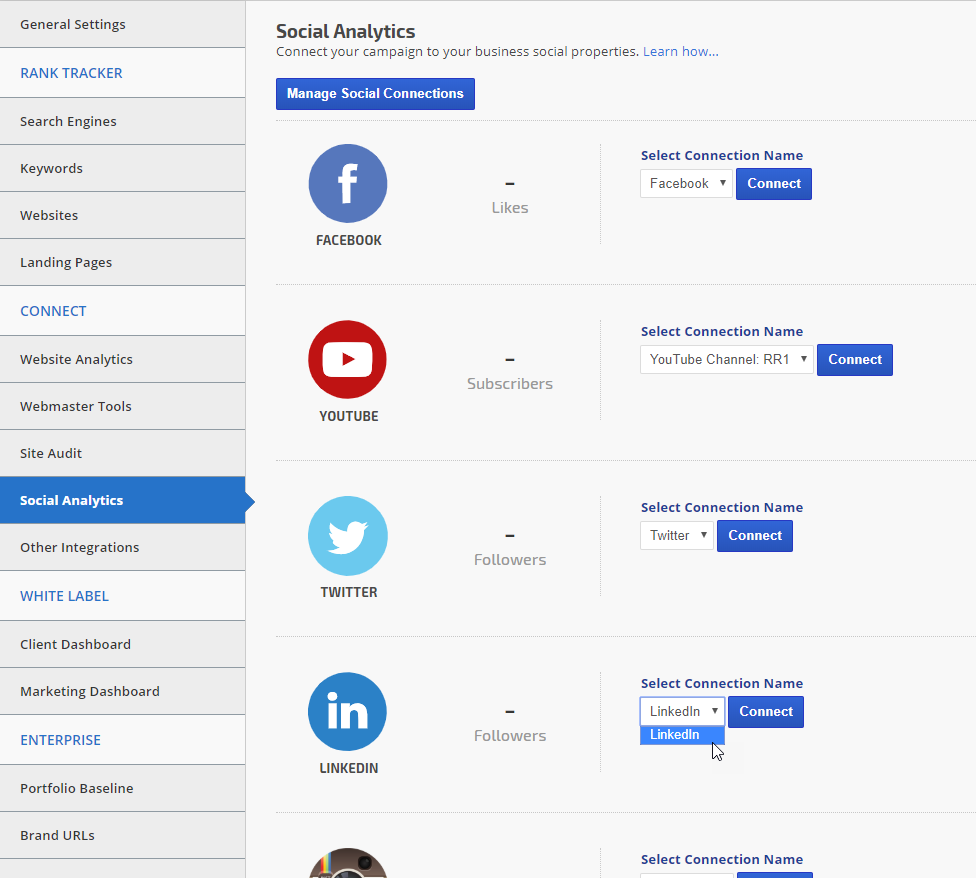Viewport: 976px width, 878px height.
Task: Connect the Twitter account
Action: (755, 536)
